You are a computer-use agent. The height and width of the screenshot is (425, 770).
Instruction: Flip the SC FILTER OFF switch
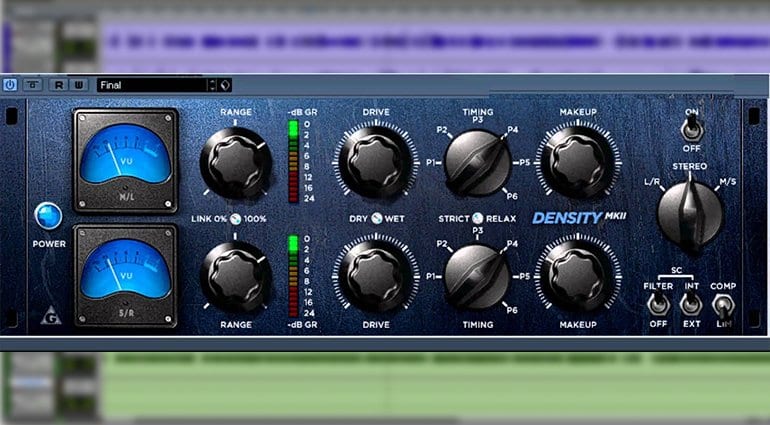(658, 304)
